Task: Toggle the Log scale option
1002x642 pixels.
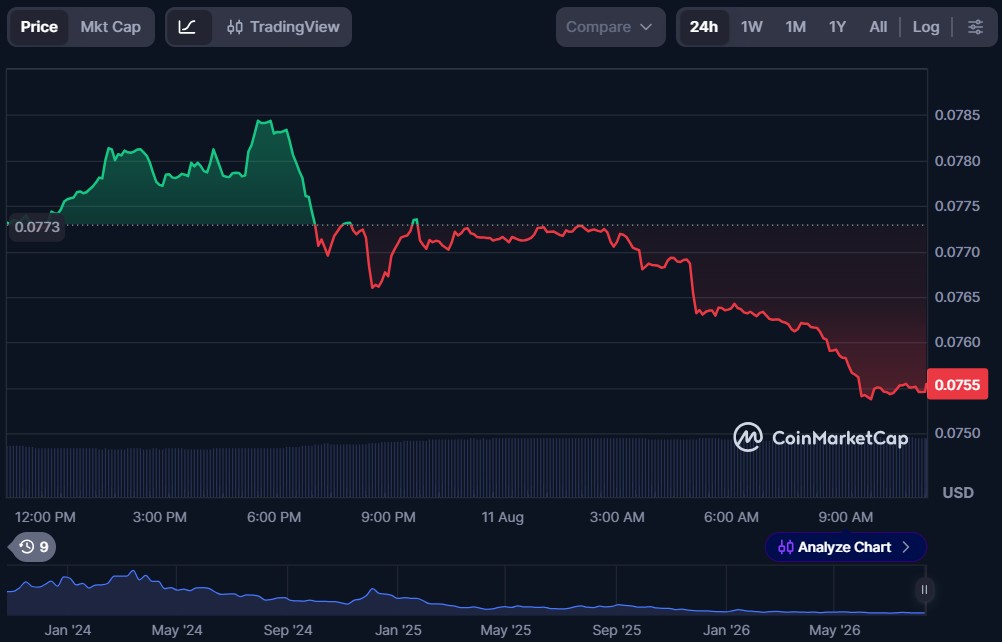Action: 926,27
